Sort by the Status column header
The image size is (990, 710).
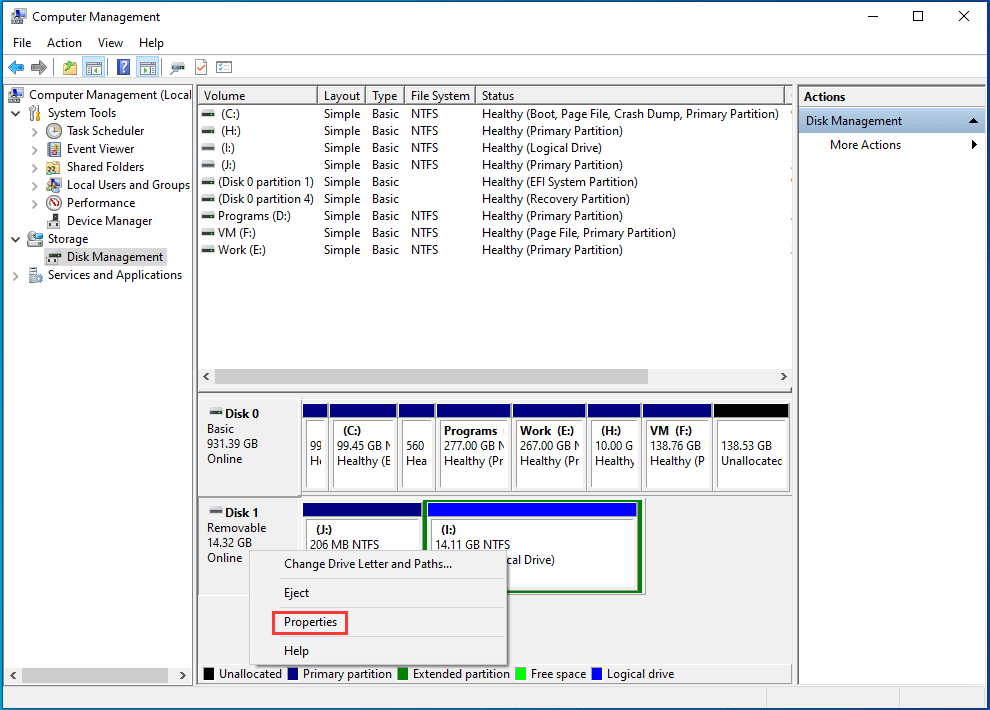630,96
